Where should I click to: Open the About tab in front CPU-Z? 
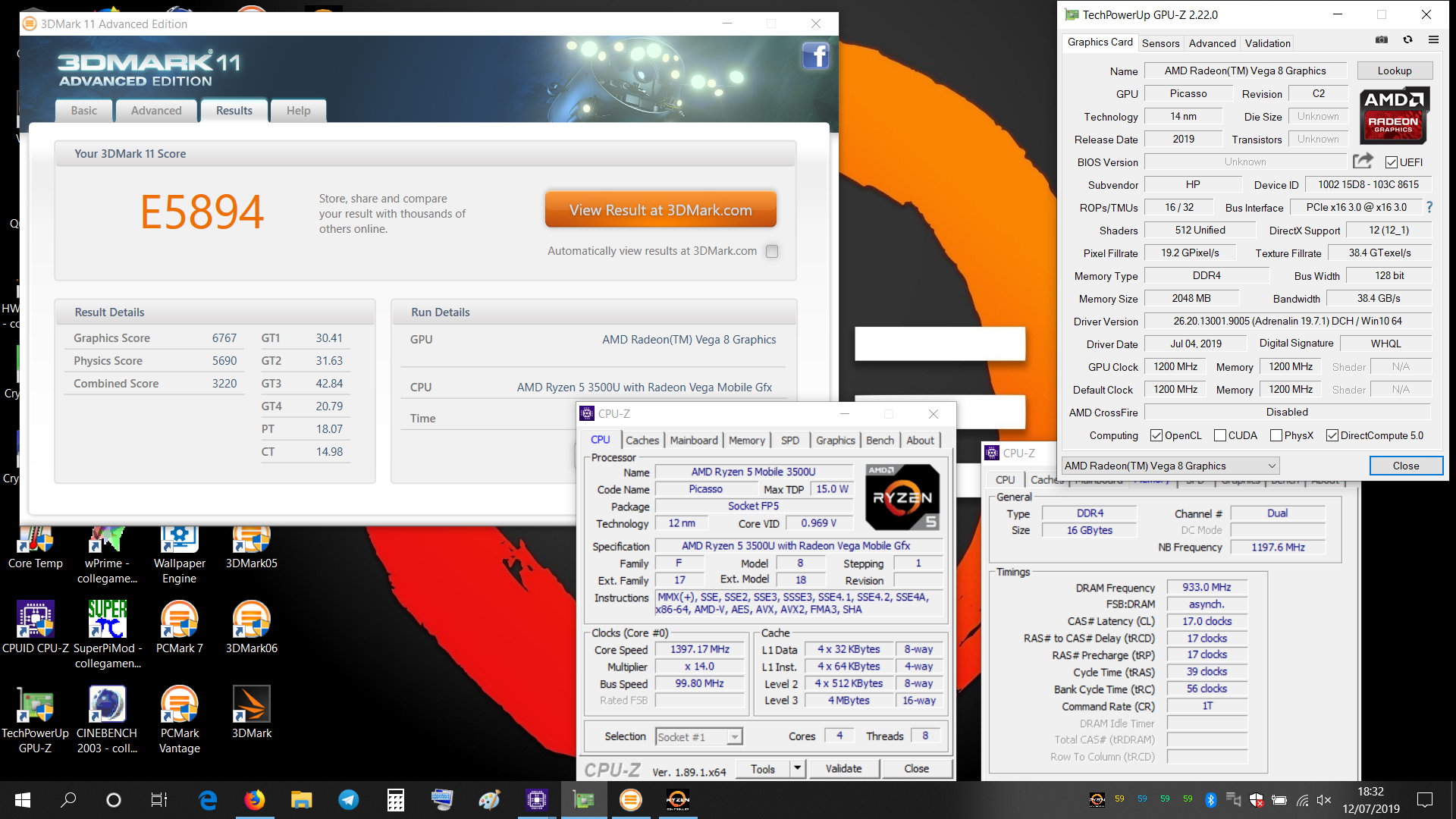coord(920,440)
